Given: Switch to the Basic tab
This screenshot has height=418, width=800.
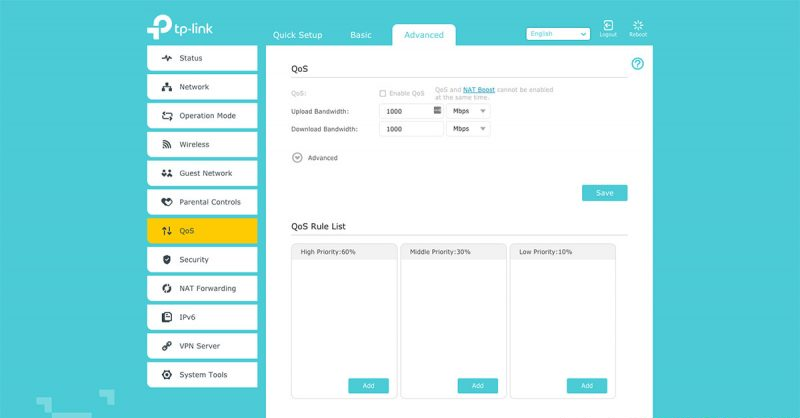Looking at the screenshot, I should click(x=361, y=35).
